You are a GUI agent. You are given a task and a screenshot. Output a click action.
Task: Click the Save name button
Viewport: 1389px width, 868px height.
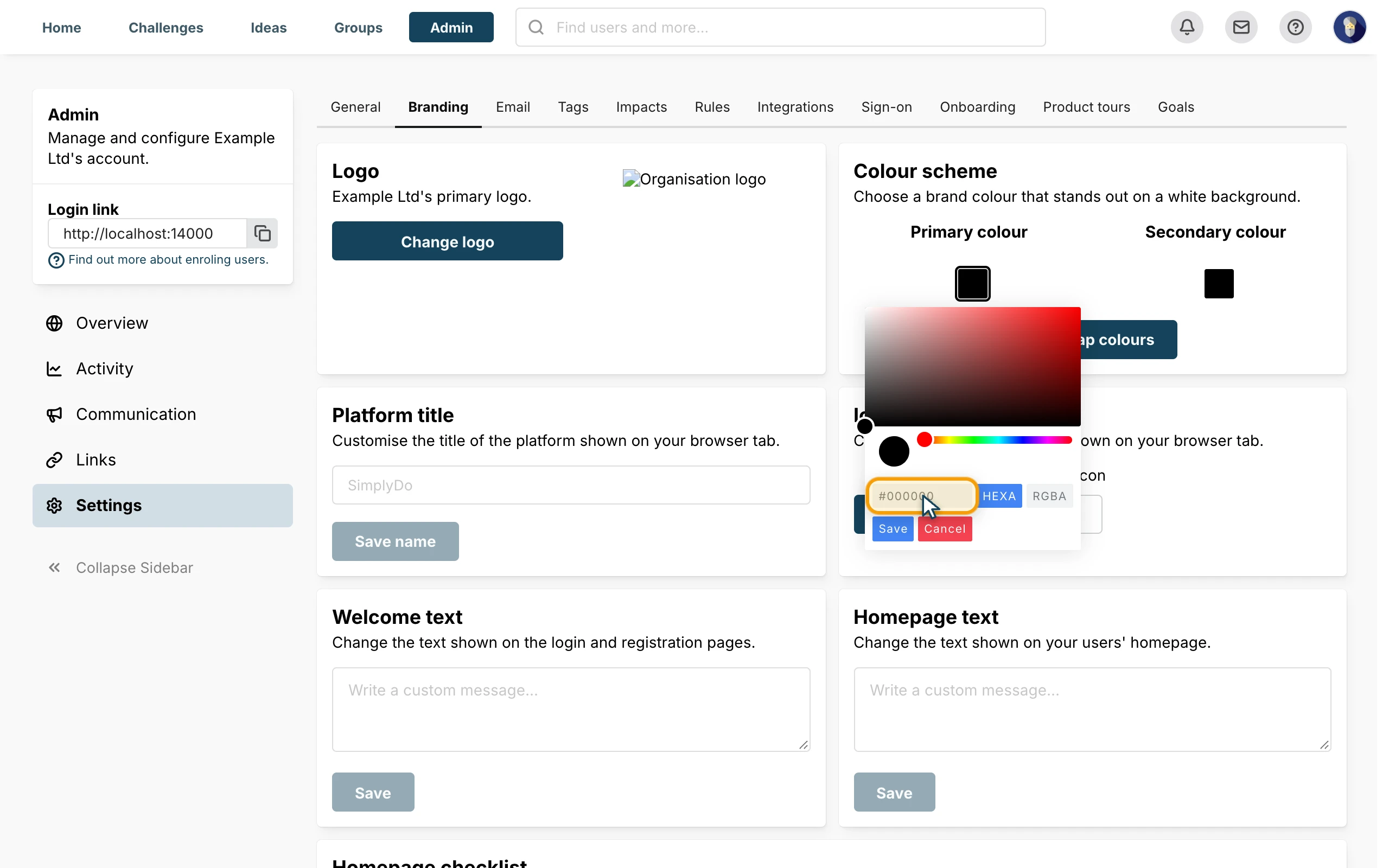click(395, 541)
